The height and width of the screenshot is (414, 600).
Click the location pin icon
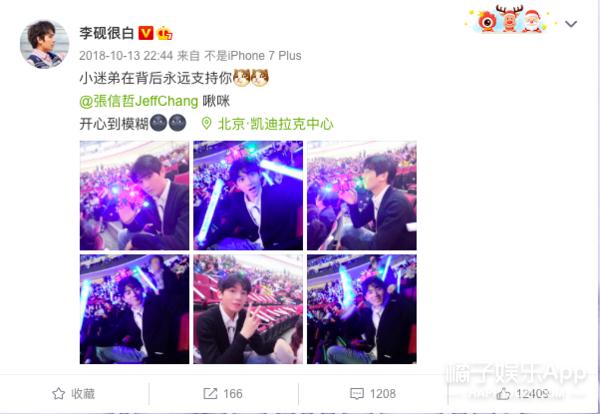coord(207,124)
